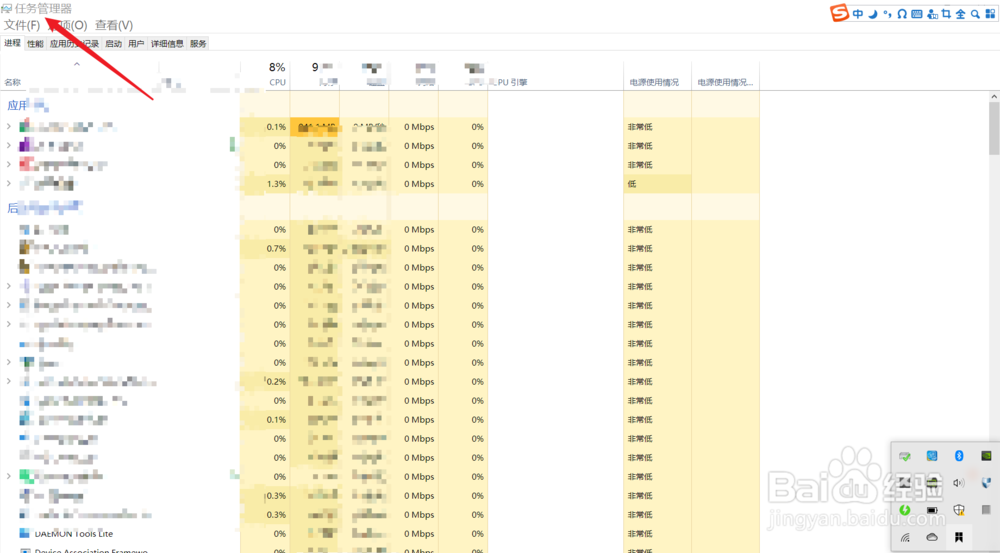This screenshot has height=553, width=1000.
Task: Sort processes by the 名称 column header
Action: 13,82
